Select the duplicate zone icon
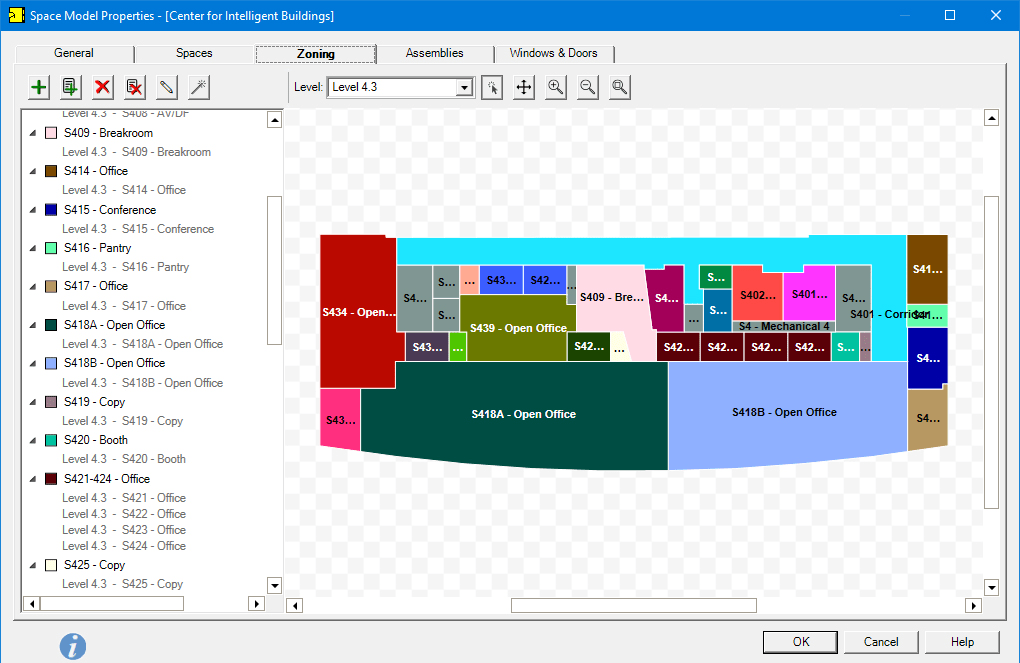 pos(69,87)
